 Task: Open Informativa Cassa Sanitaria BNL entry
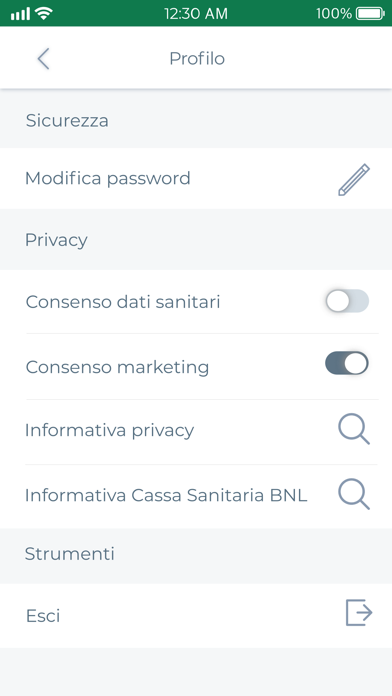(x=196, y=495)
